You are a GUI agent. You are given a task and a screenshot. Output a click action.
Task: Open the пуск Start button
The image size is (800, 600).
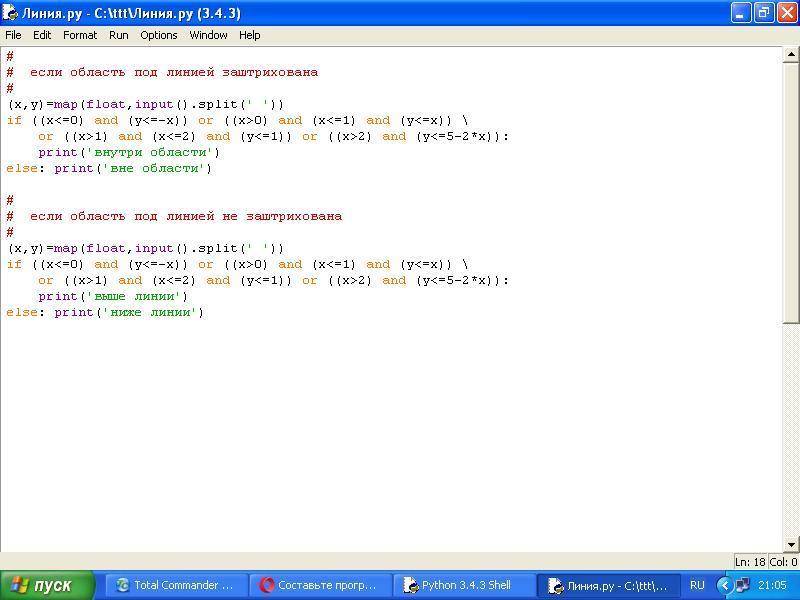click(x=47, y=585)
